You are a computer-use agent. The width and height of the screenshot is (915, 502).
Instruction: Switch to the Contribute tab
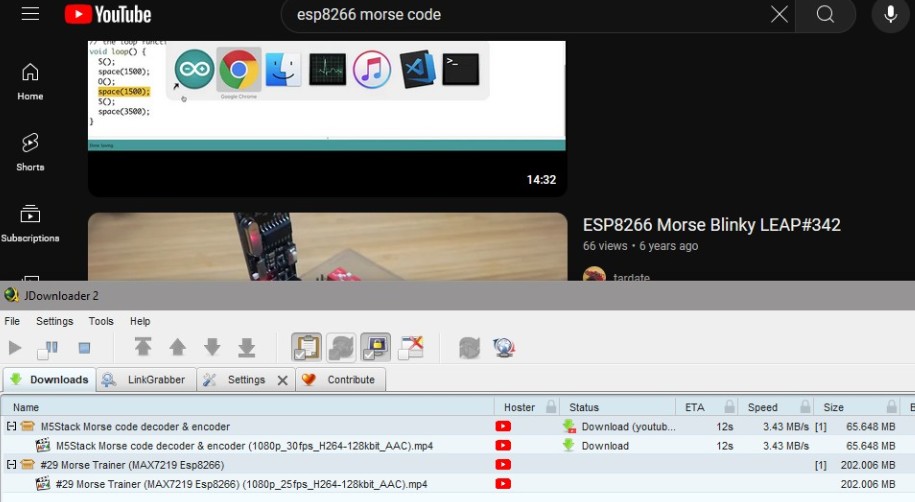pos(340,379)
